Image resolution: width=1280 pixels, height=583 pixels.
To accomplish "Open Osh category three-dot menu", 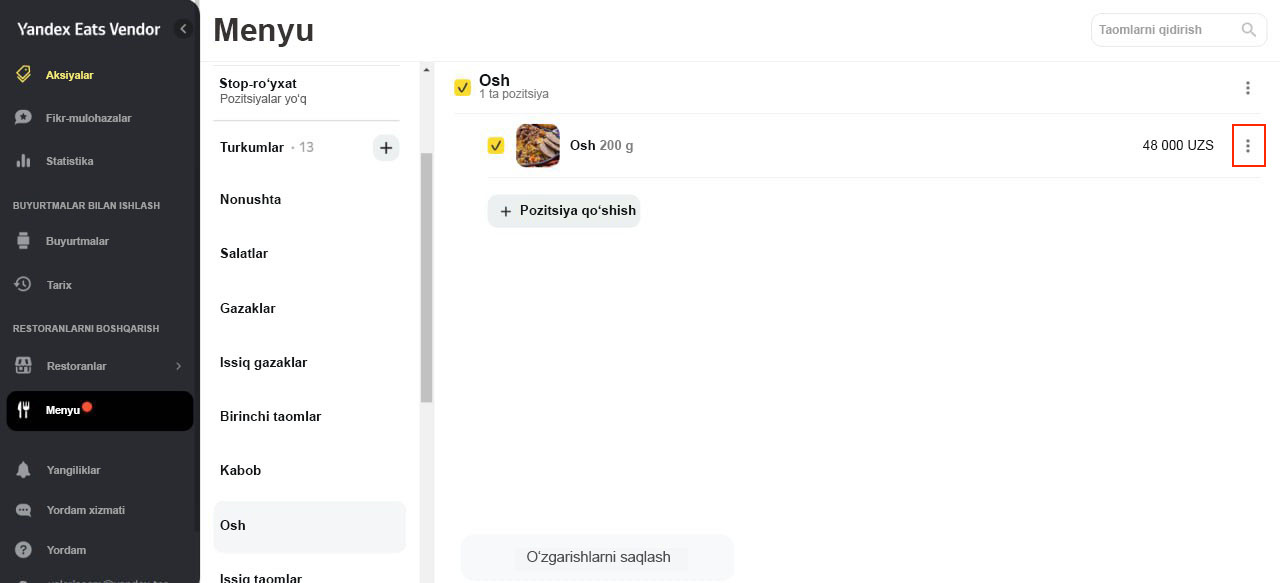I will coord(1248,88).
